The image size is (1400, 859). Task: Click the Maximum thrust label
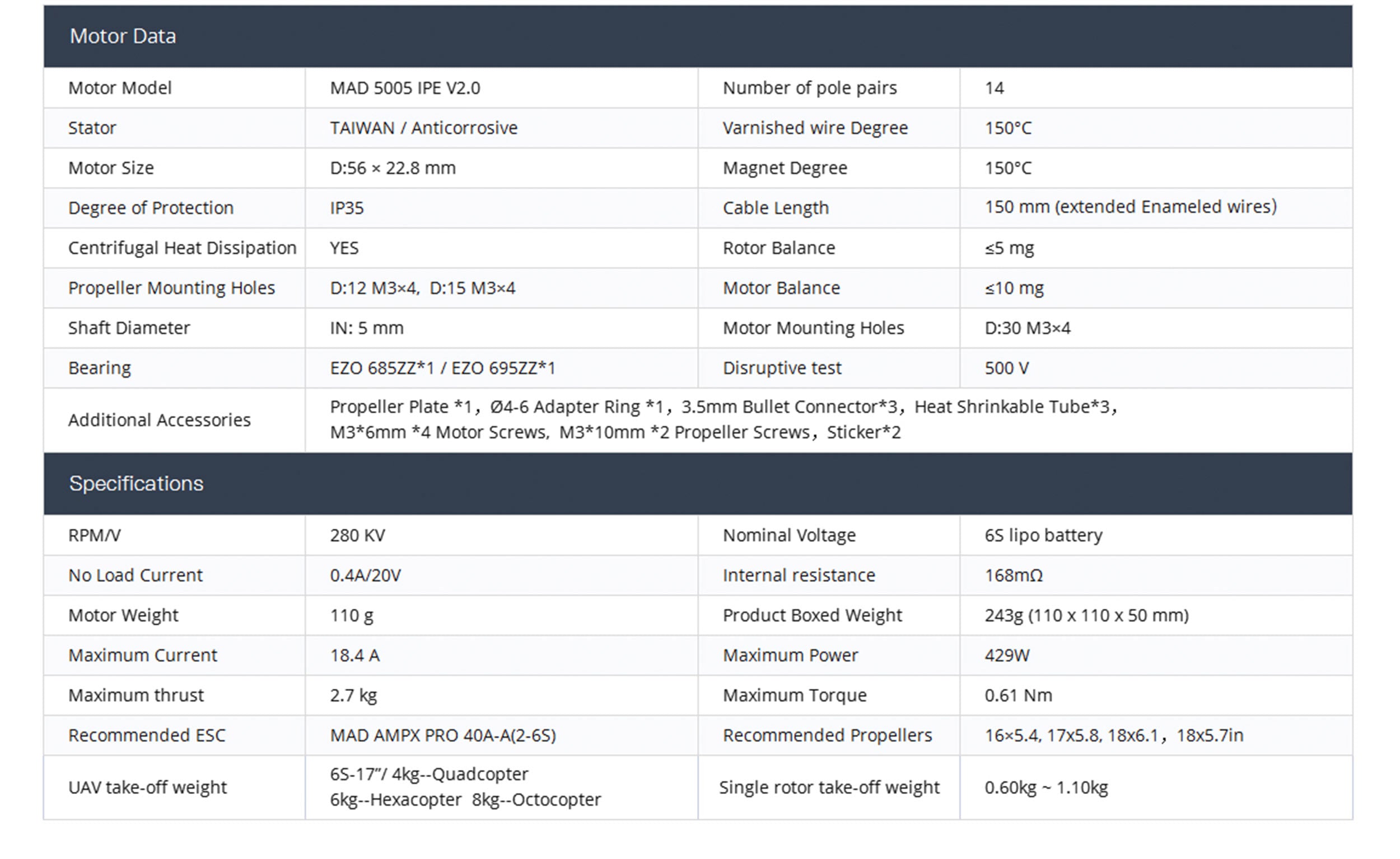pos(136,695)
